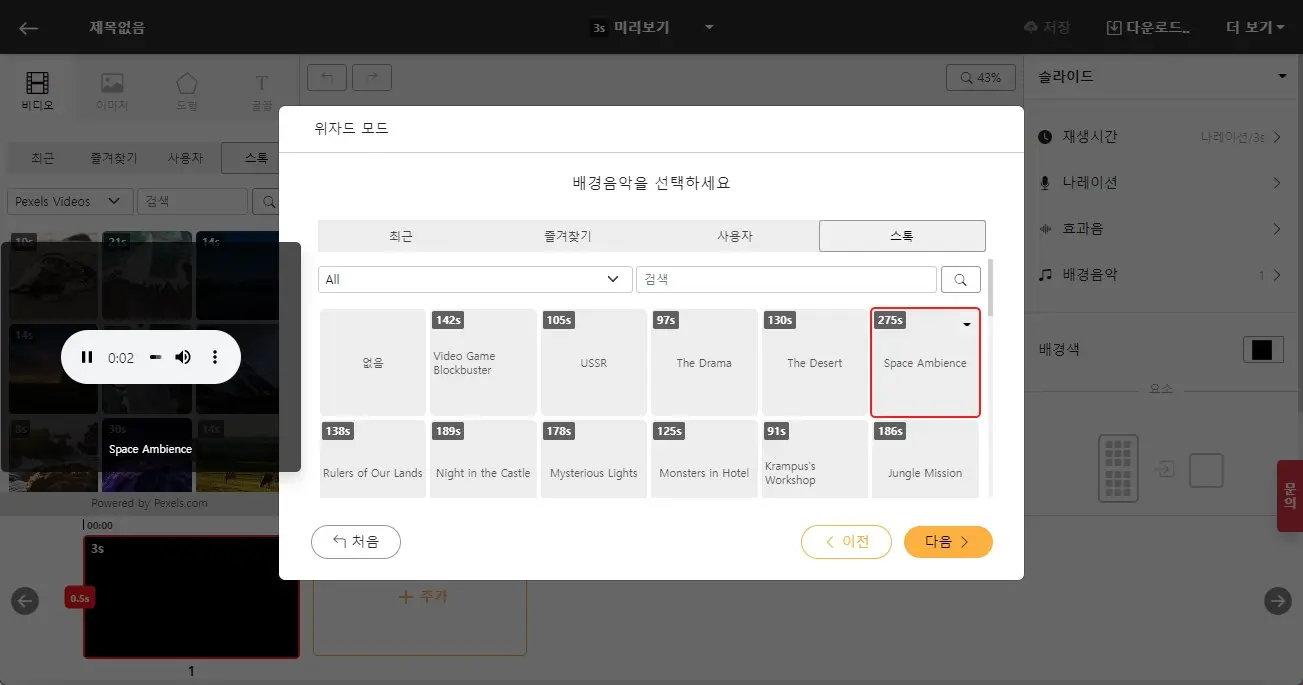Open the 배경색 black color swatch
1303x685 pixels.
1264,350
